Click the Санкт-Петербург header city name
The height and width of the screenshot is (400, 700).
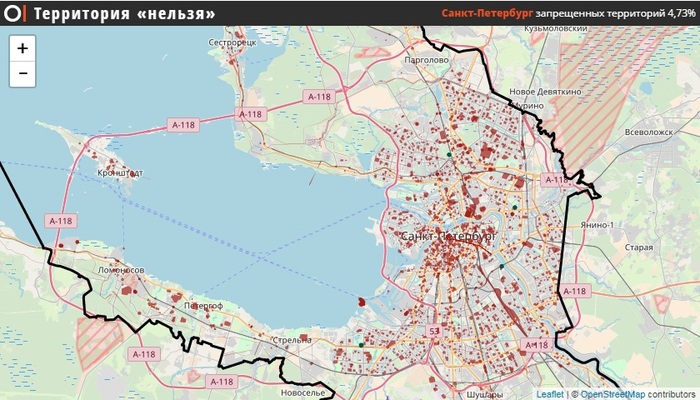point(487,13)
